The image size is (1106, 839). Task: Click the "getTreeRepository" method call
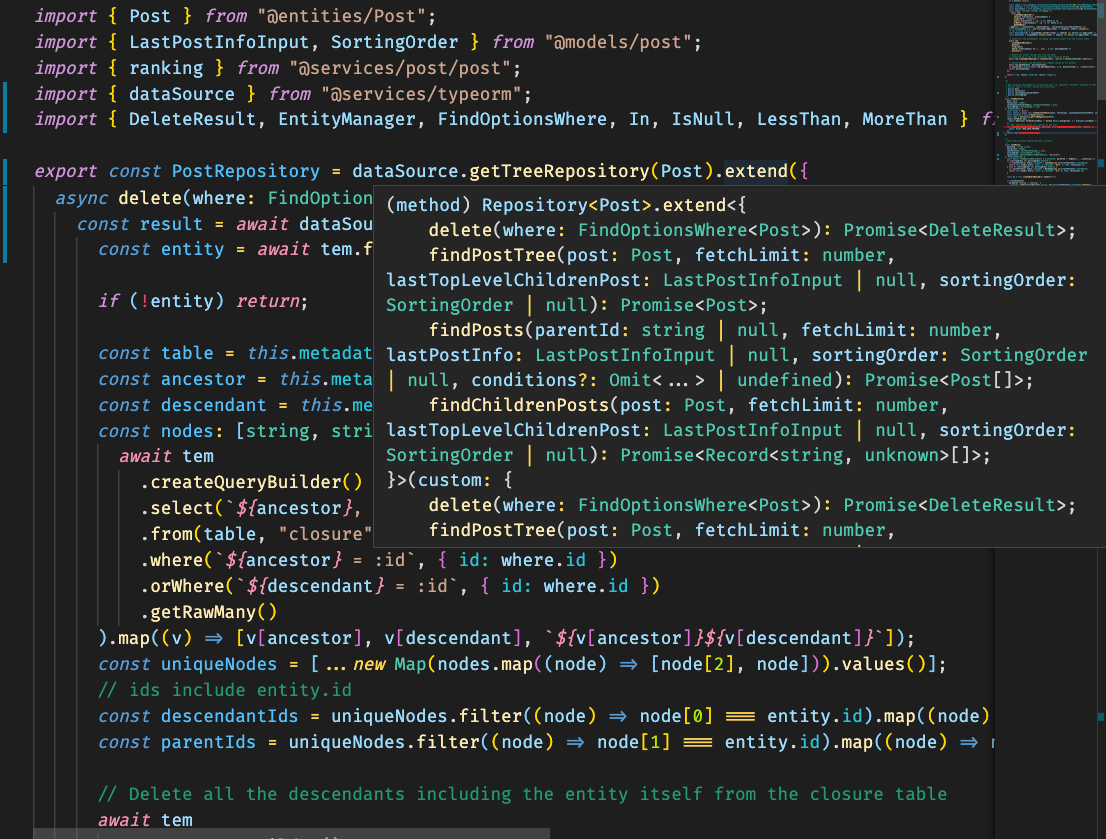[559, 171]
